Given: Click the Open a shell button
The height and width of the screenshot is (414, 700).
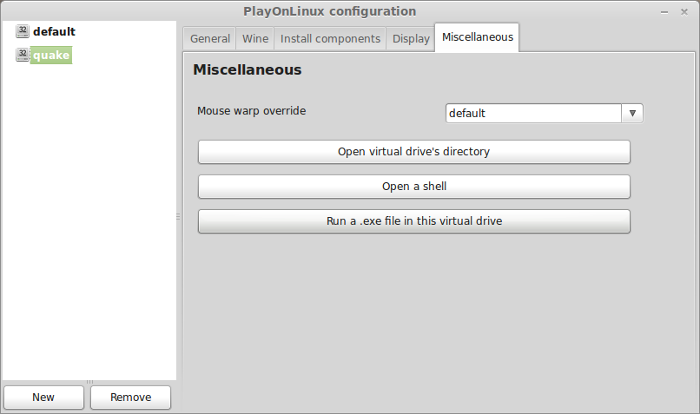Looking at the screenshot, I should (x=414, y=187).
